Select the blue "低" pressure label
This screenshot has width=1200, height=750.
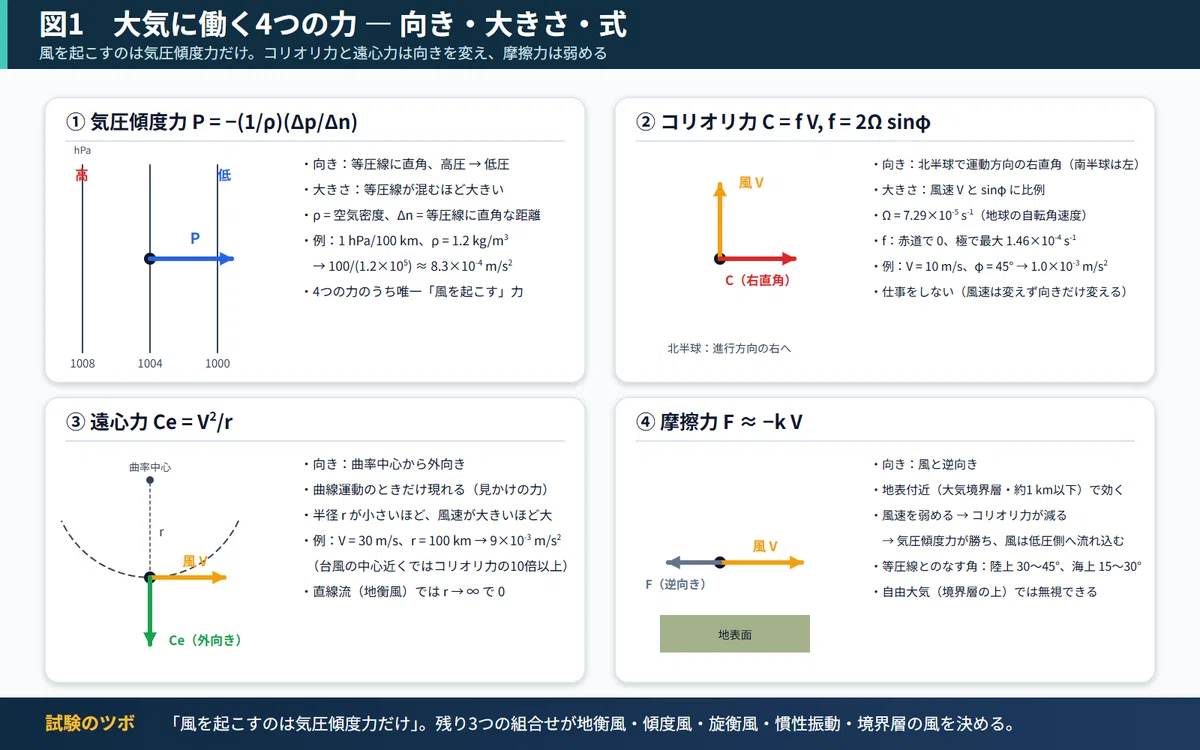coord(224,175)
